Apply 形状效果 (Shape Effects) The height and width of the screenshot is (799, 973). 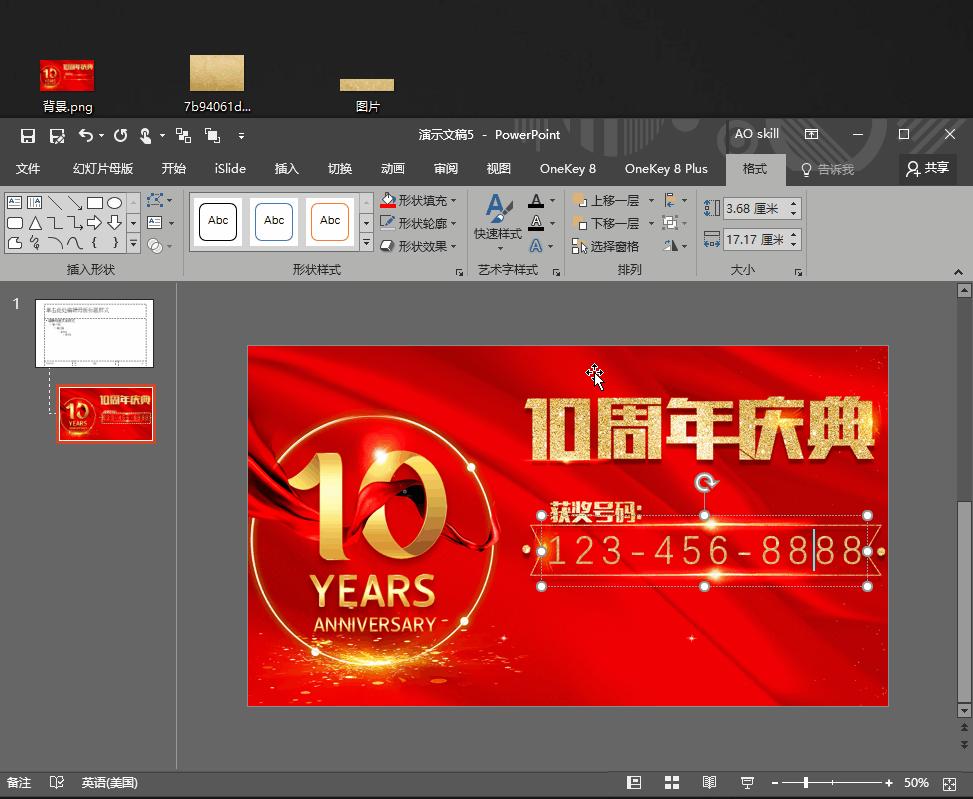tap(418, 246)
